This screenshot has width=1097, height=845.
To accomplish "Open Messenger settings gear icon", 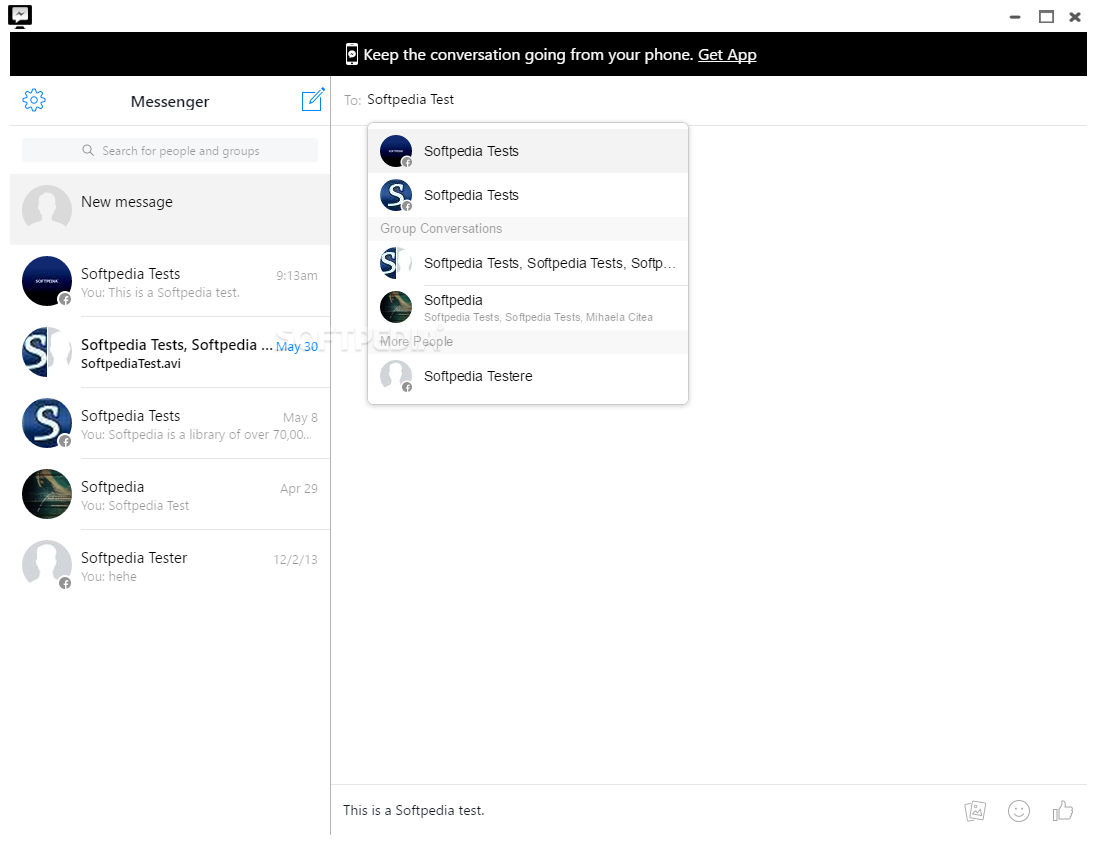I will tap(34, 100).
